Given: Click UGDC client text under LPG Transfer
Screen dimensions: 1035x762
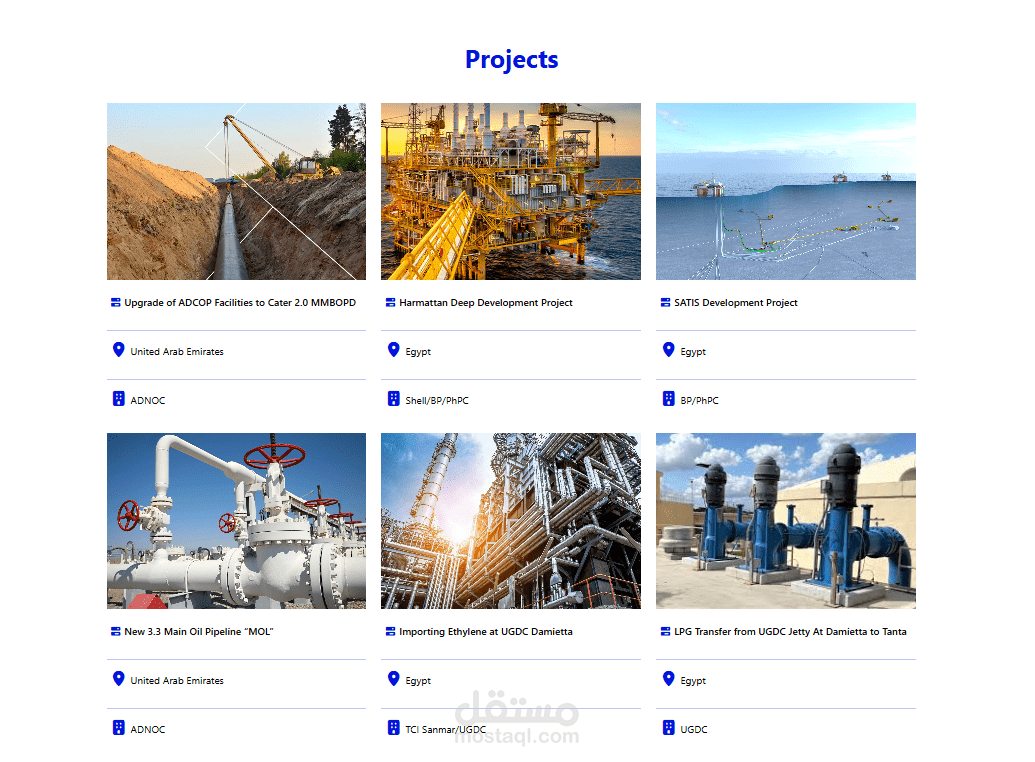Looking at the screenshot, I should pyautogui.click(x=694, y=729).
